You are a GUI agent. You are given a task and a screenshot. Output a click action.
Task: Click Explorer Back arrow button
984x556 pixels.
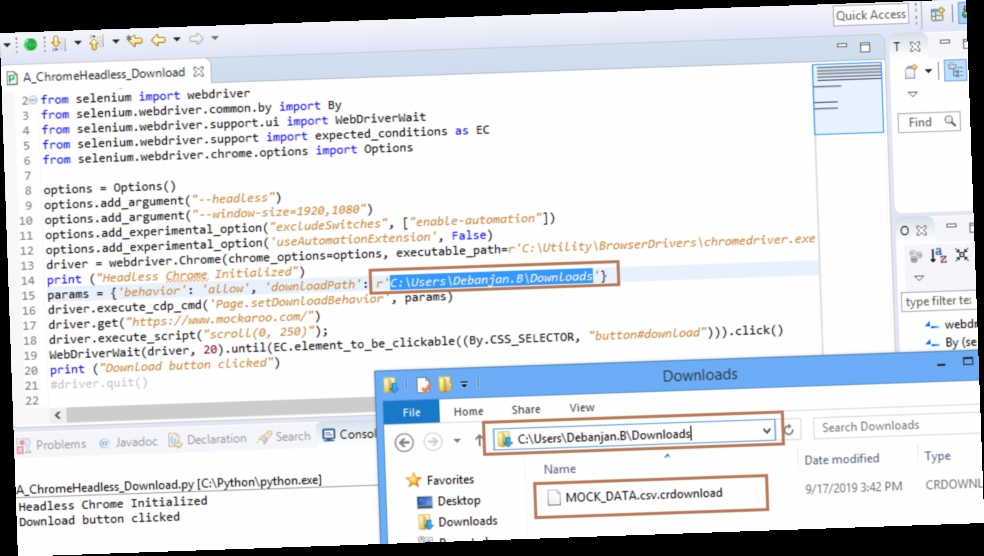pyautogui.click(x=404, y=442)
